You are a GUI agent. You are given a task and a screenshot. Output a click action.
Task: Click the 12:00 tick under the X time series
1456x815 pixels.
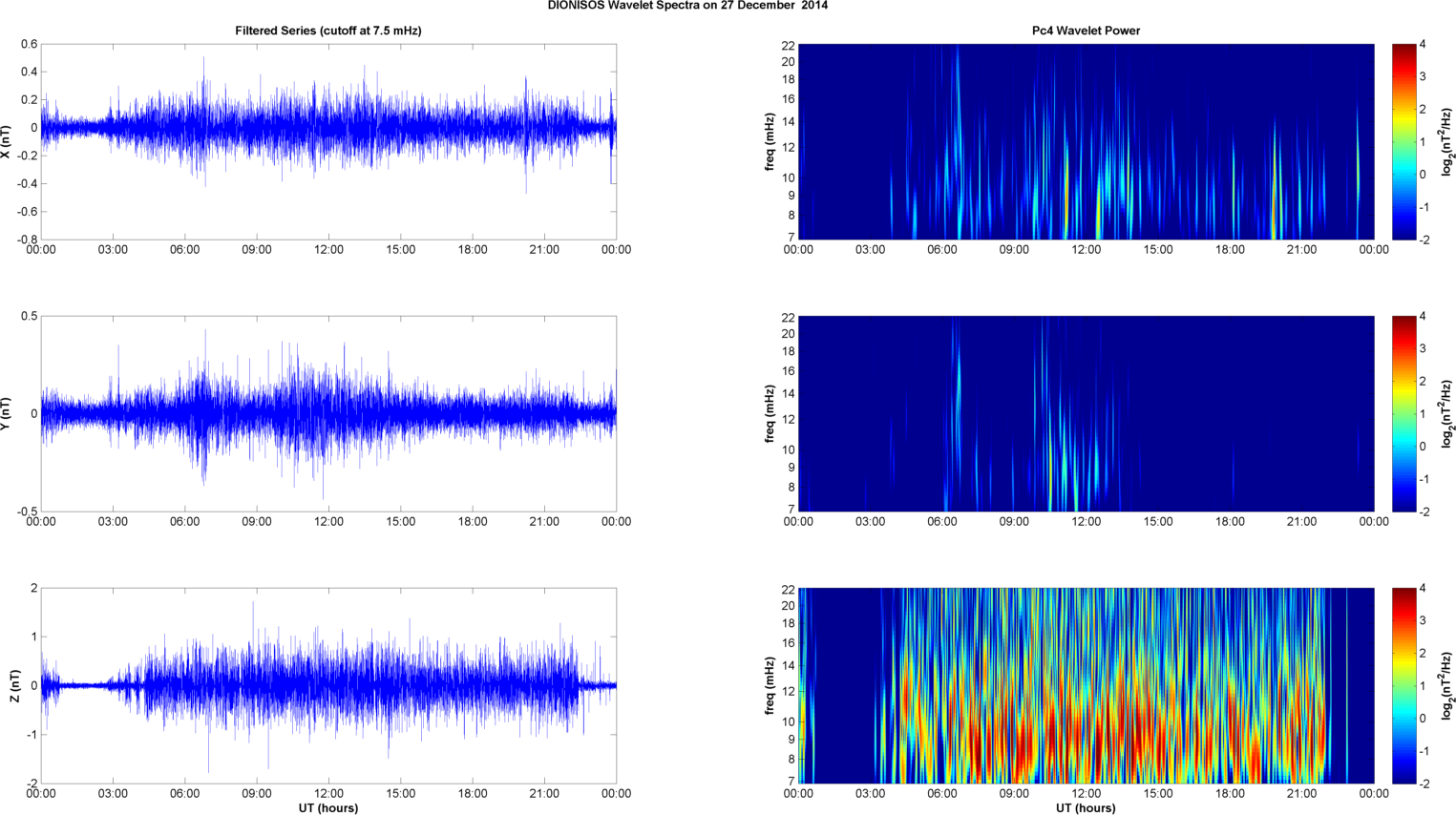[328, 249]
